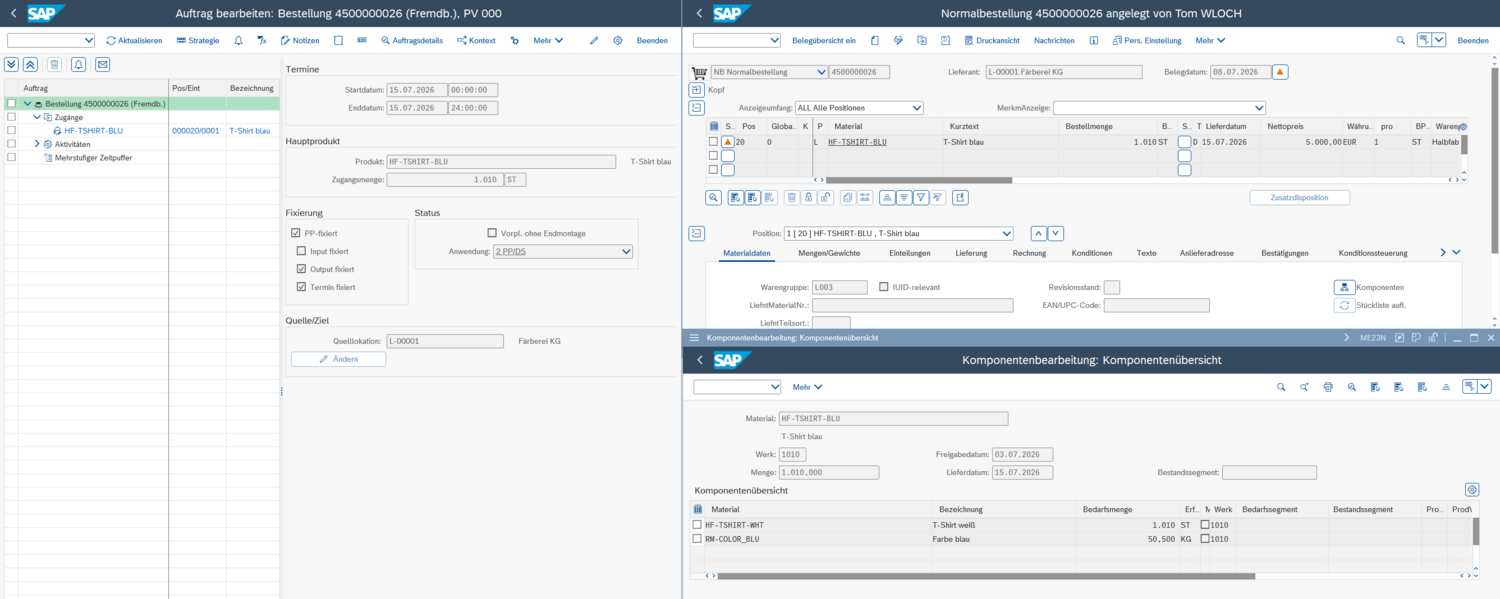Click Druckansicht in Normalbestellung toolbar
The width and height of the screenshot is (1500, 599).
(x=991, y=40)
